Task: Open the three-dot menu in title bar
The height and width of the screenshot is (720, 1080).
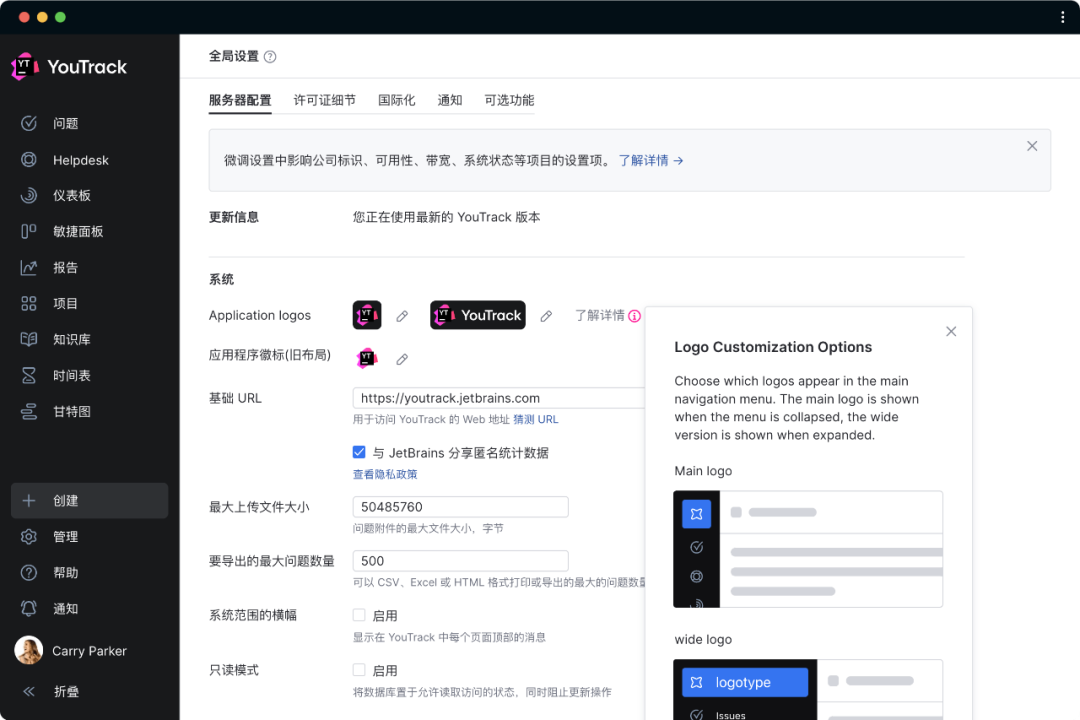Action: (1063, 17)
